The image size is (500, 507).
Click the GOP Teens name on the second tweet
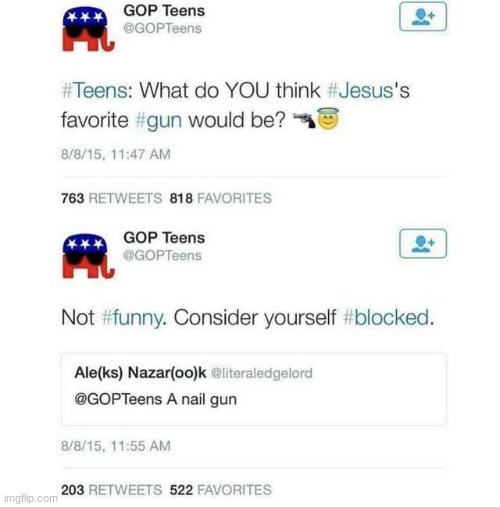164,238
